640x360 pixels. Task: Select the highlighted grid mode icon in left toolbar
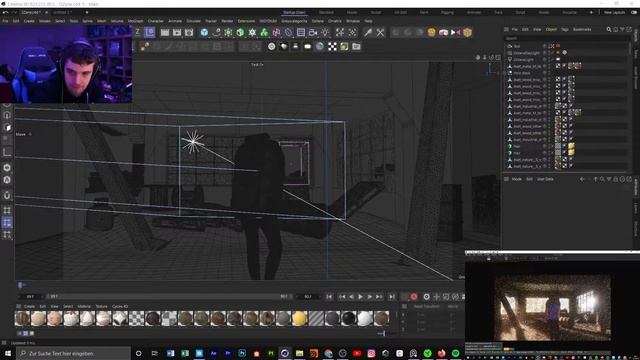(7, 222)
